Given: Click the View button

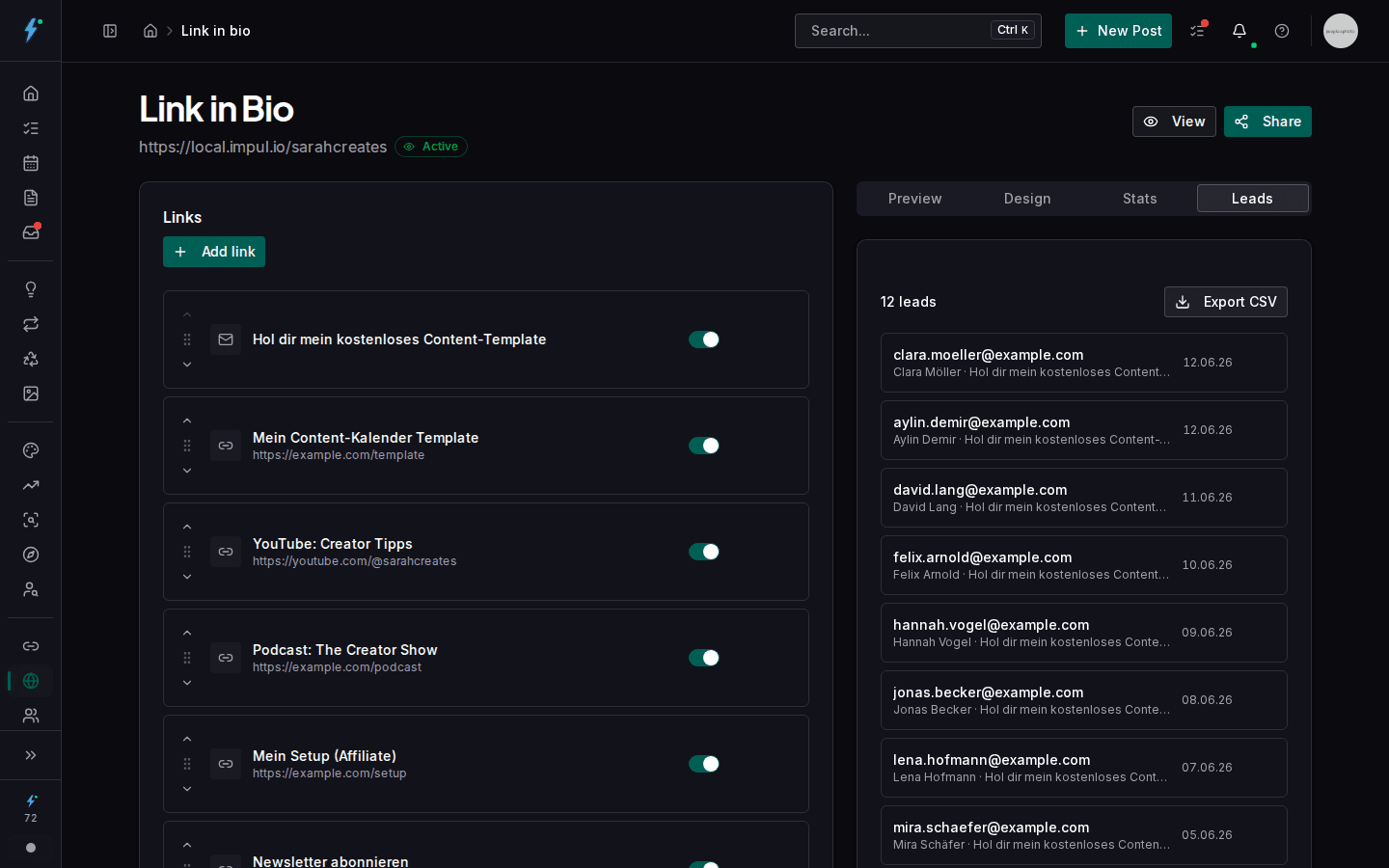Looking at the screenshot, I should [1174, 122].
